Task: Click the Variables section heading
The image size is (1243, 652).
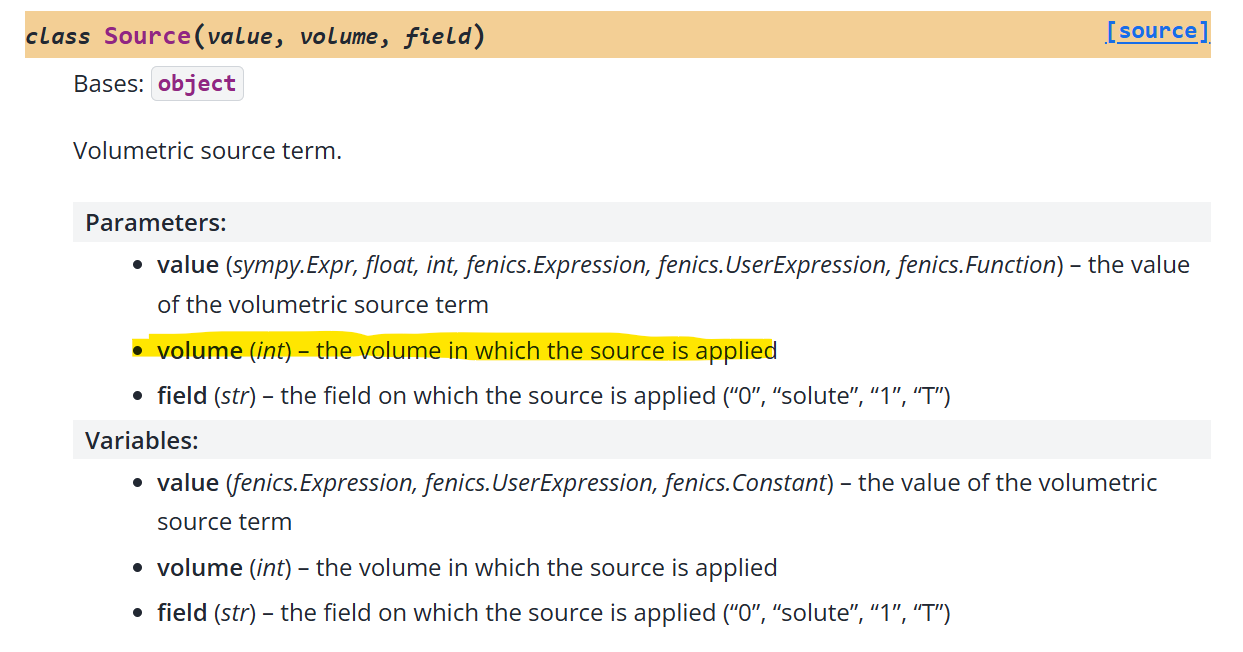Action: pyautogui.click(x=142, y=440)
